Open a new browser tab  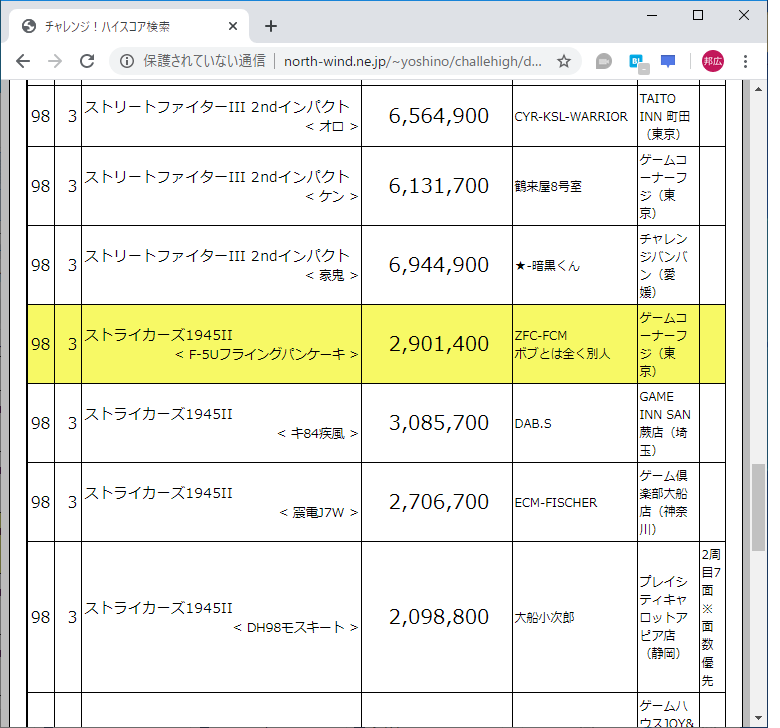[271, 26]
